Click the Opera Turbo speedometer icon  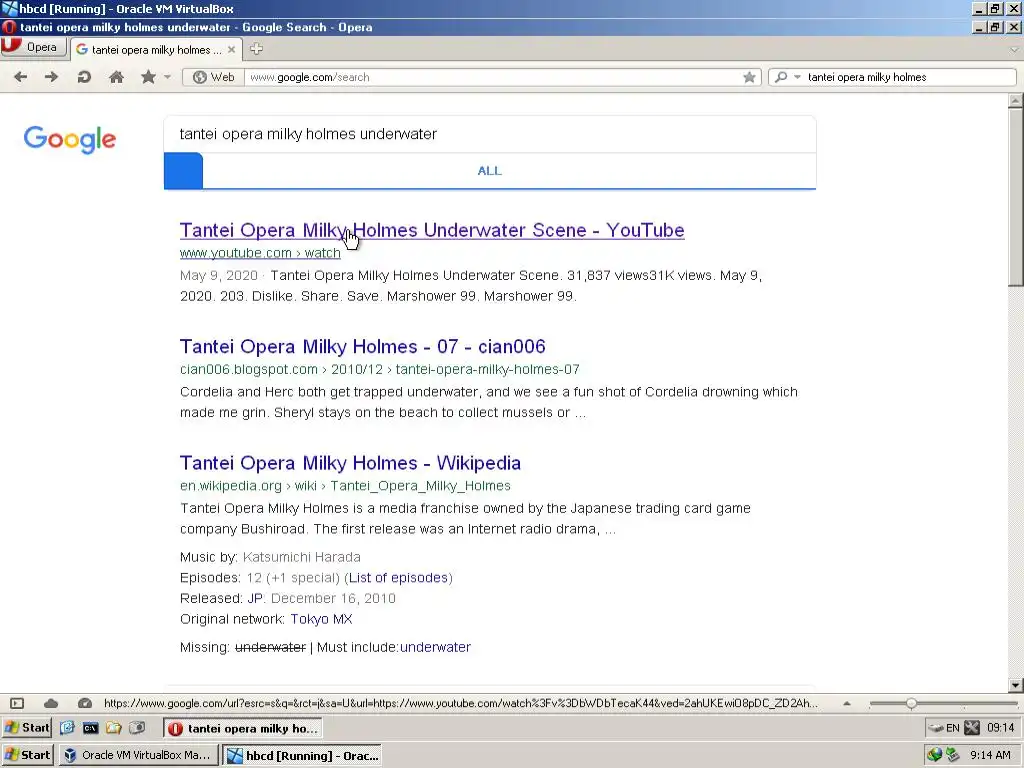point(85,703)
